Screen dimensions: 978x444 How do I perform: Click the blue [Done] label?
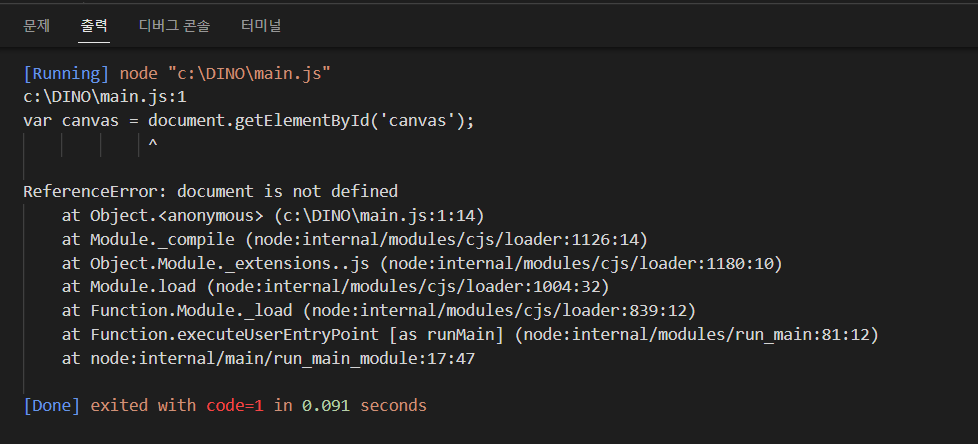(52, 406)
